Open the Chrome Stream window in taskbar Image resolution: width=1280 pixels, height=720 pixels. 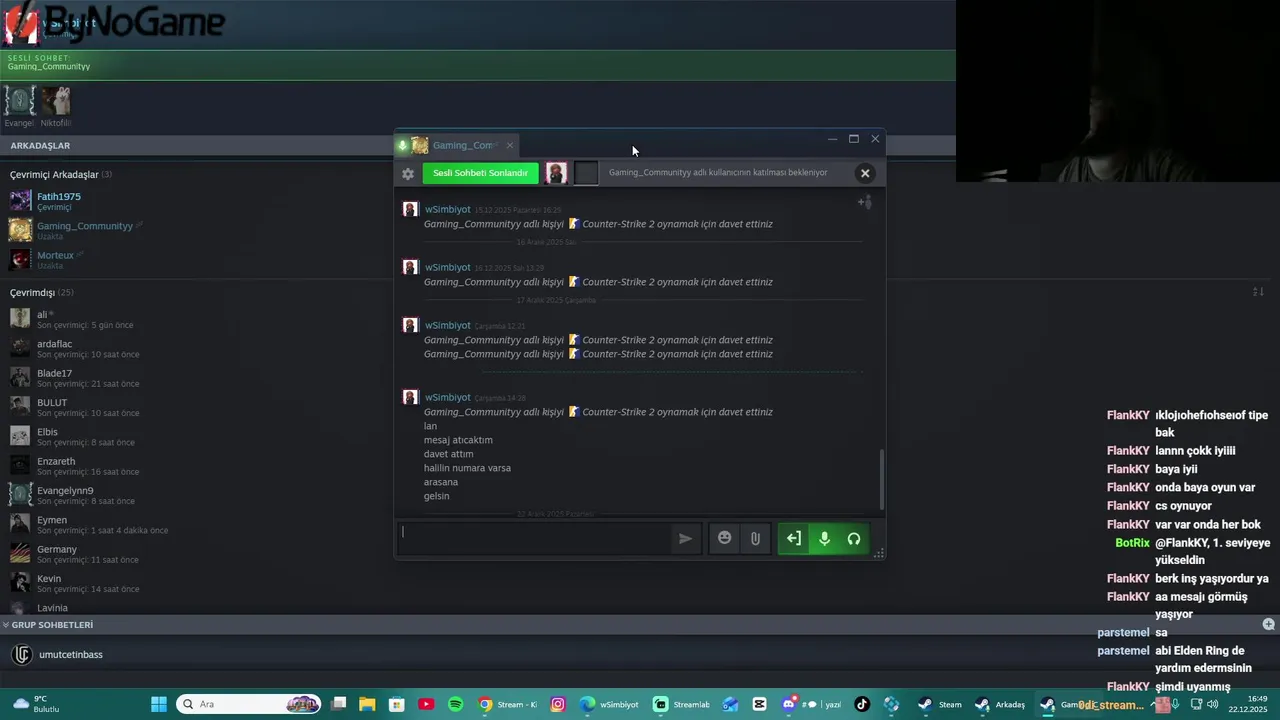(x=508, y=704)
